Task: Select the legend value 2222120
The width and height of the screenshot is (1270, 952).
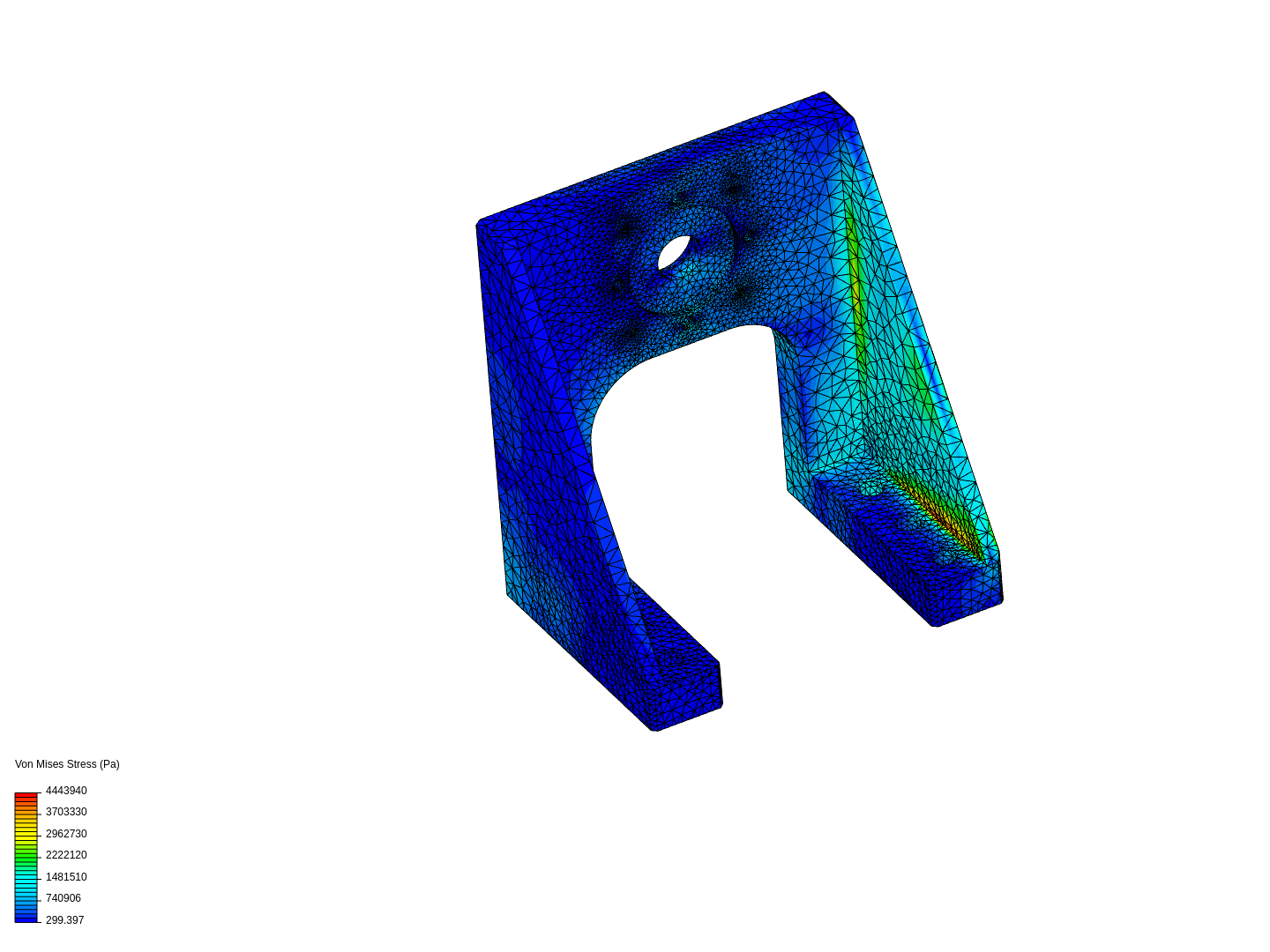Action: [66, 855]
